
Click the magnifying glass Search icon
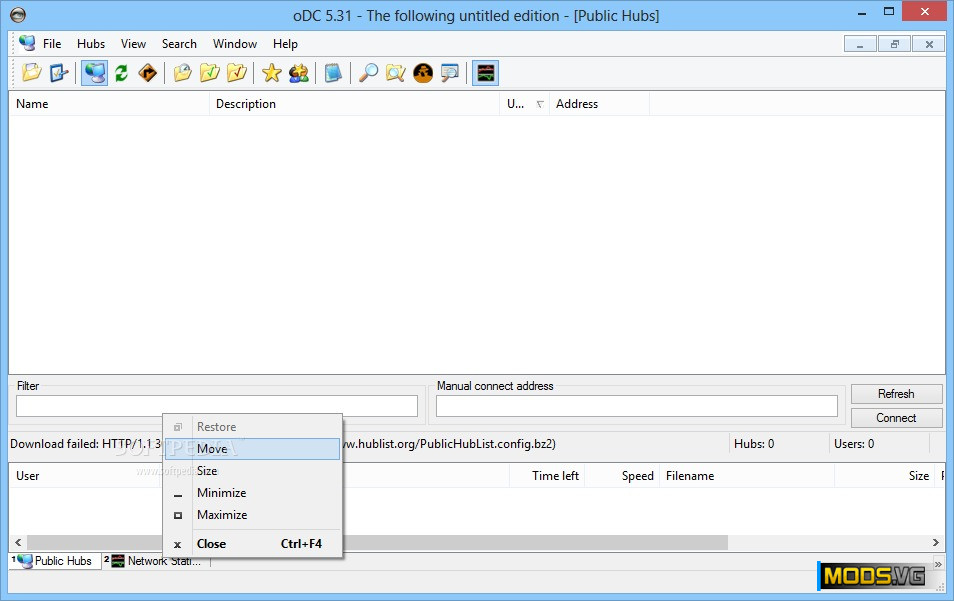tap(368, 72)
